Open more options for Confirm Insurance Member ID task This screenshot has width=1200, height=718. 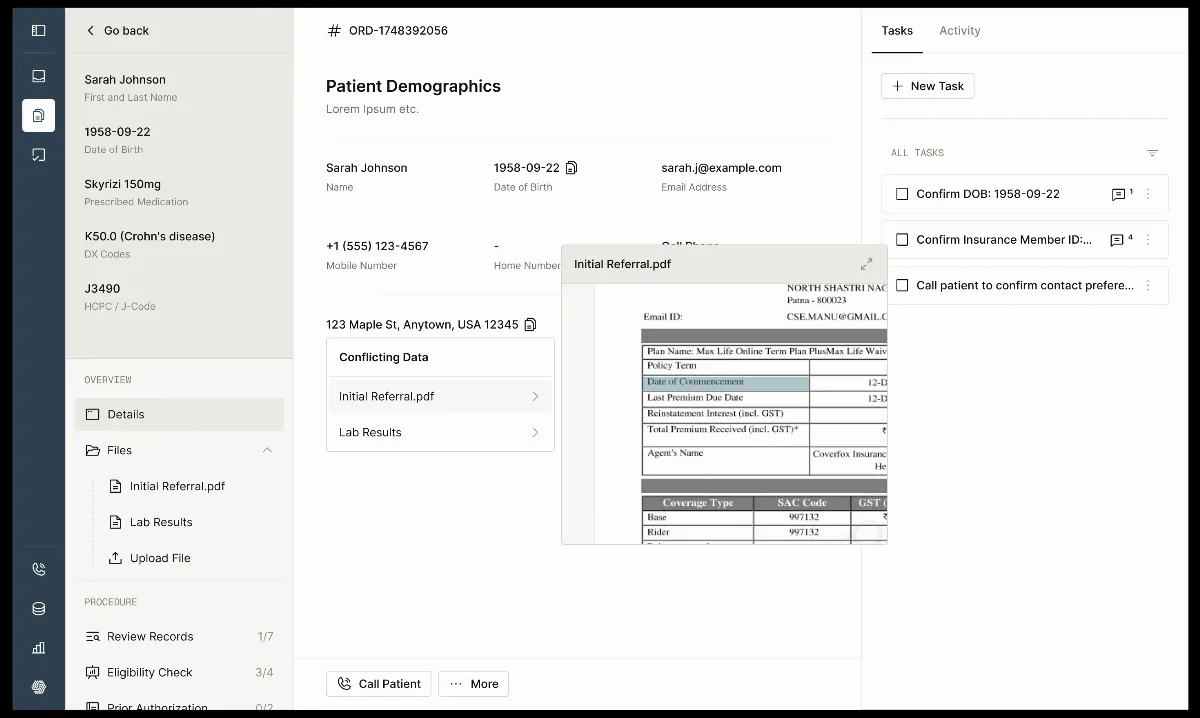click(x=1148, y=240)
